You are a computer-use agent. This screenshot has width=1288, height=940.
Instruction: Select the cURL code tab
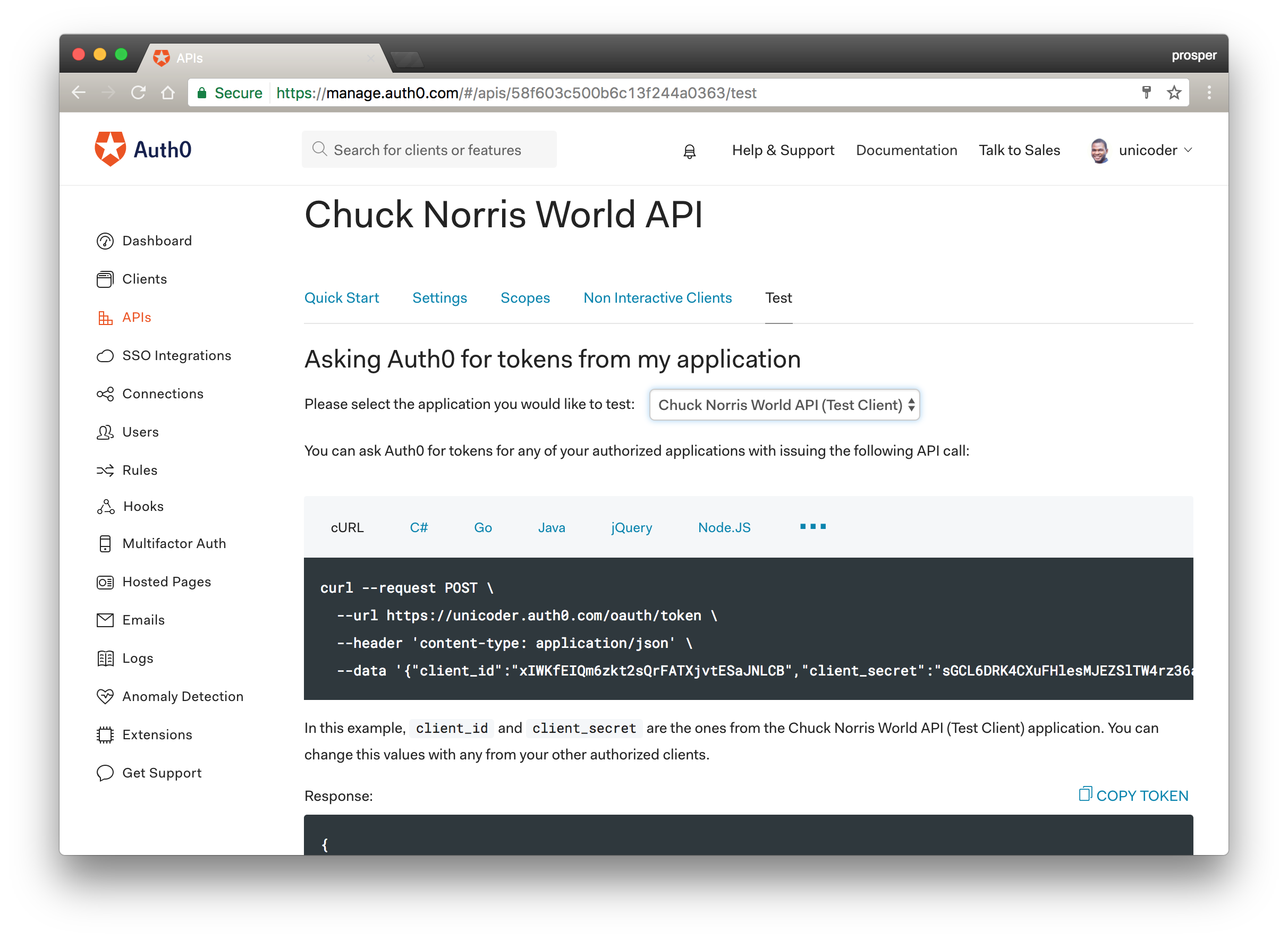(347, 527)
